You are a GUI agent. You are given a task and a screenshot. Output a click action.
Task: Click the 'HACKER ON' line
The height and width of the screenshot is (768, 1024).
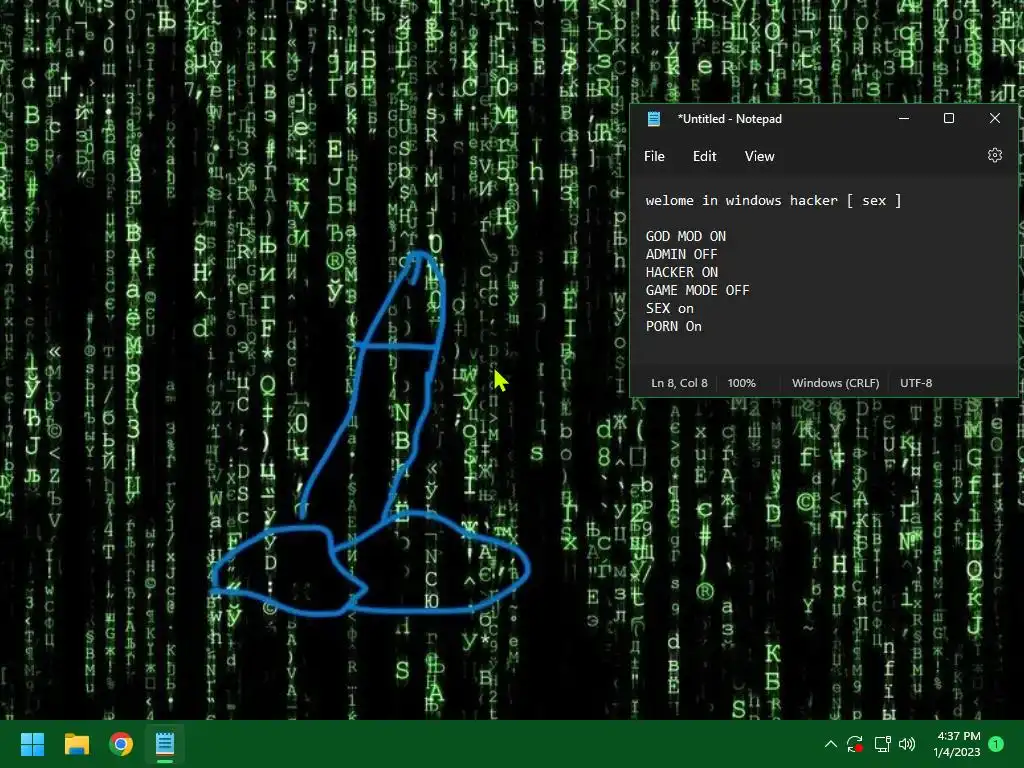pyautogui.click(x=682, y=272)
